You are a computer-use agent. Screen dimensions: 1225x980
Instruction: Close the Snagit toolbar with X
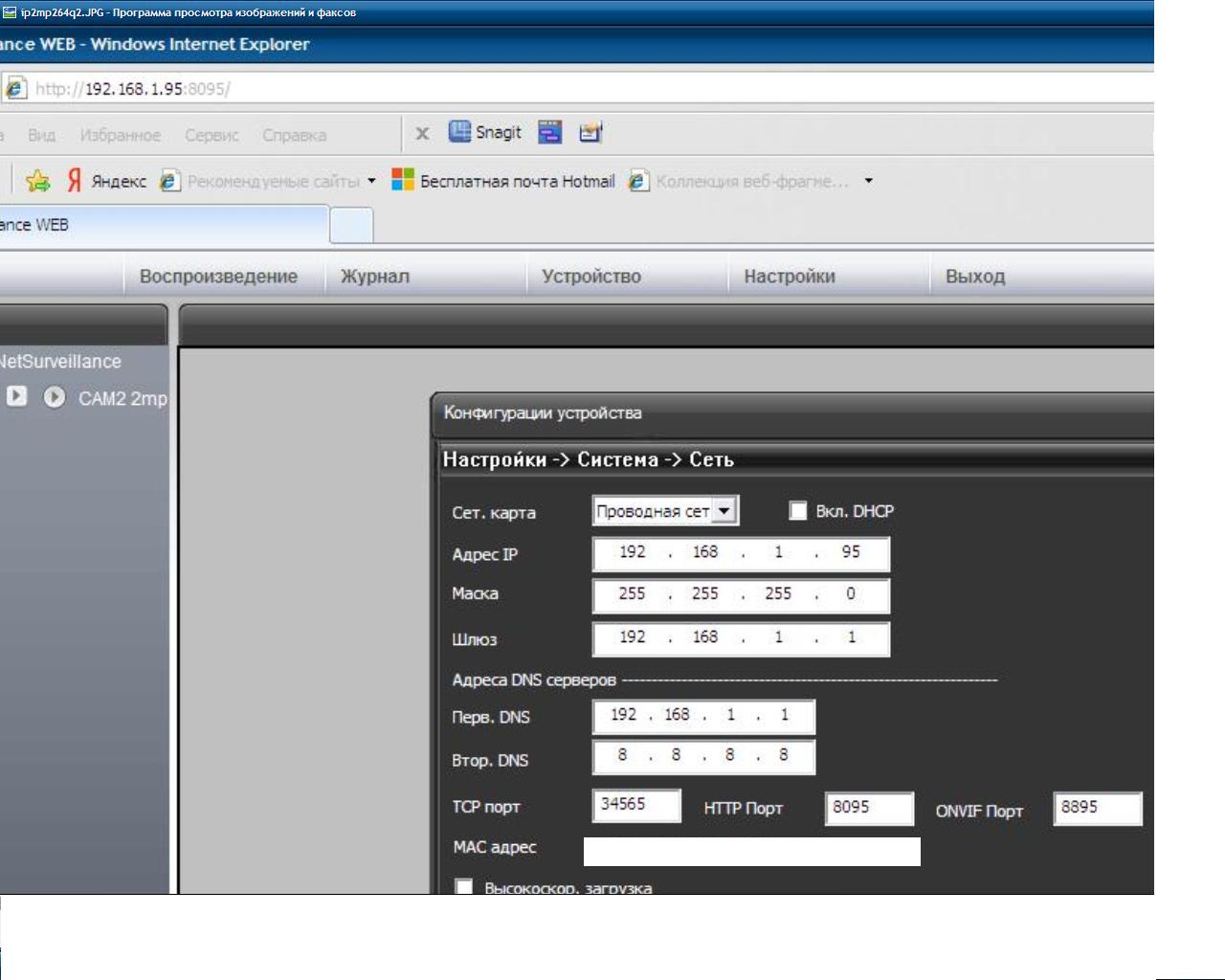click(422, 133)
